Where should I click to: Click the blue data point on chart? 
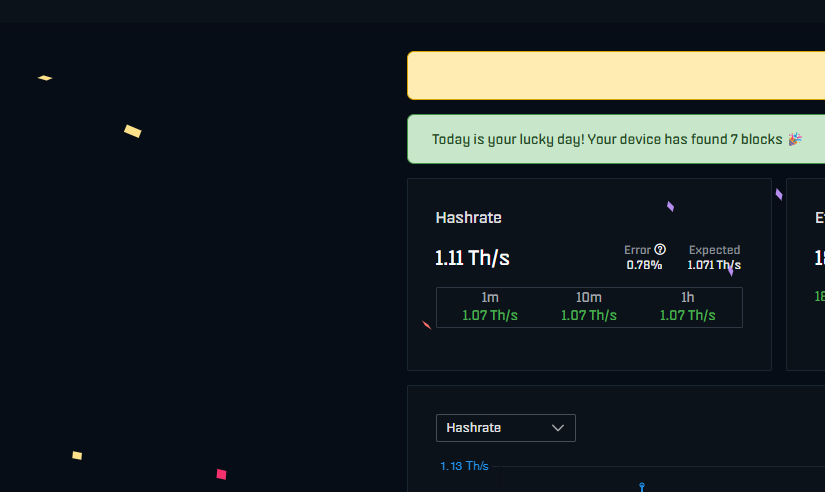coord(642,486)
